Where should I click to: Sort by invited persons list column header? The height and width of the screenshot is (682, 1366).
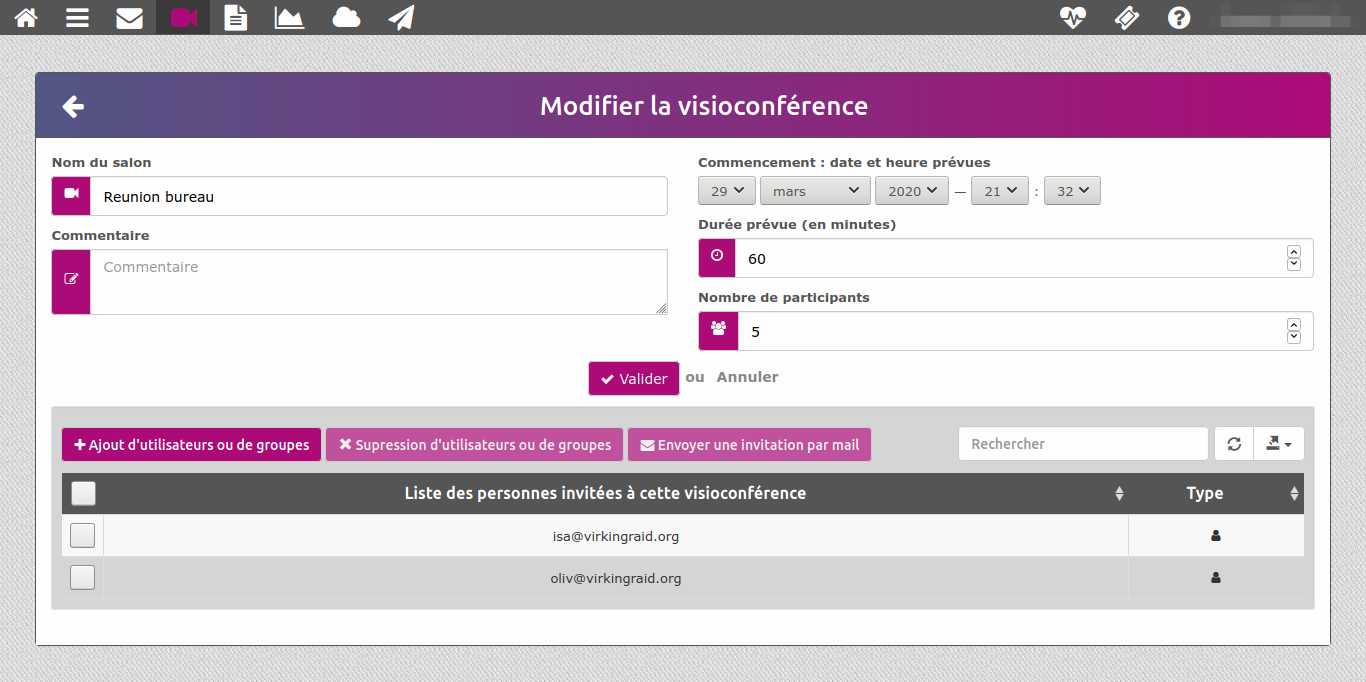[x=605, y=493]
